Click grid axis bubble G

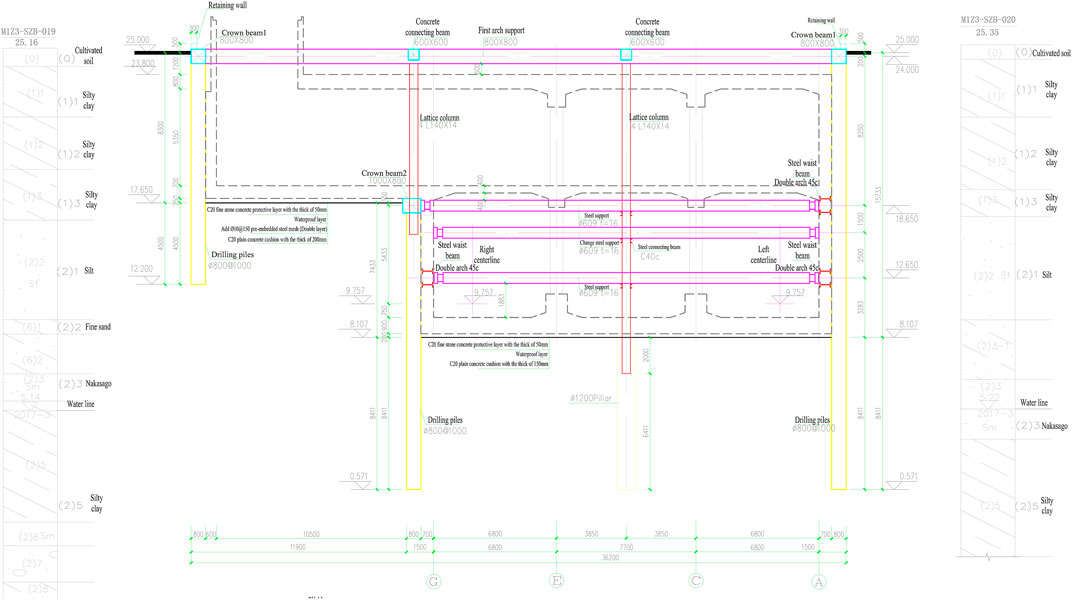tap(433, 582)
